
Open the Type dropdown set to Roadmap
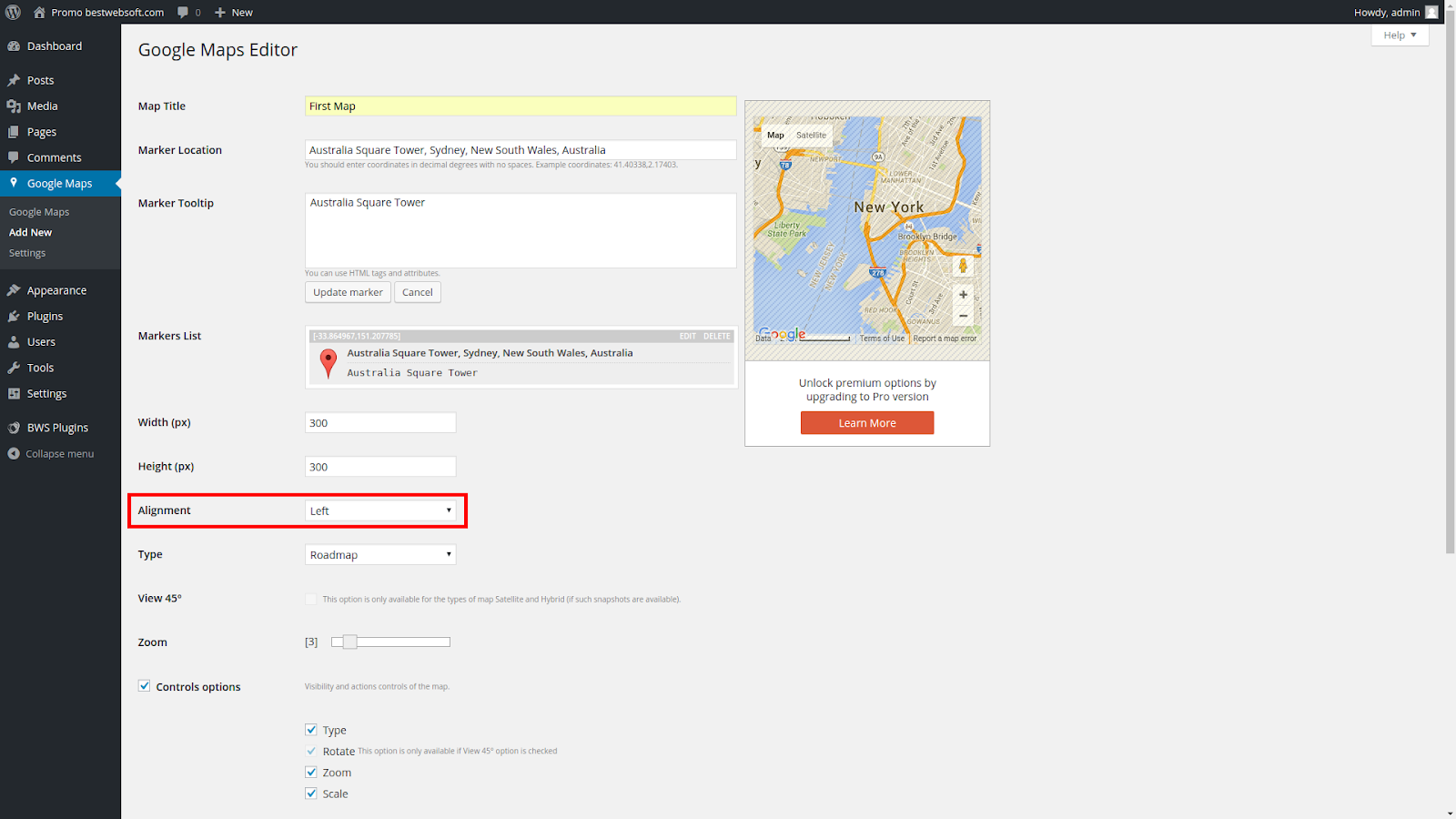click(380, 554)
